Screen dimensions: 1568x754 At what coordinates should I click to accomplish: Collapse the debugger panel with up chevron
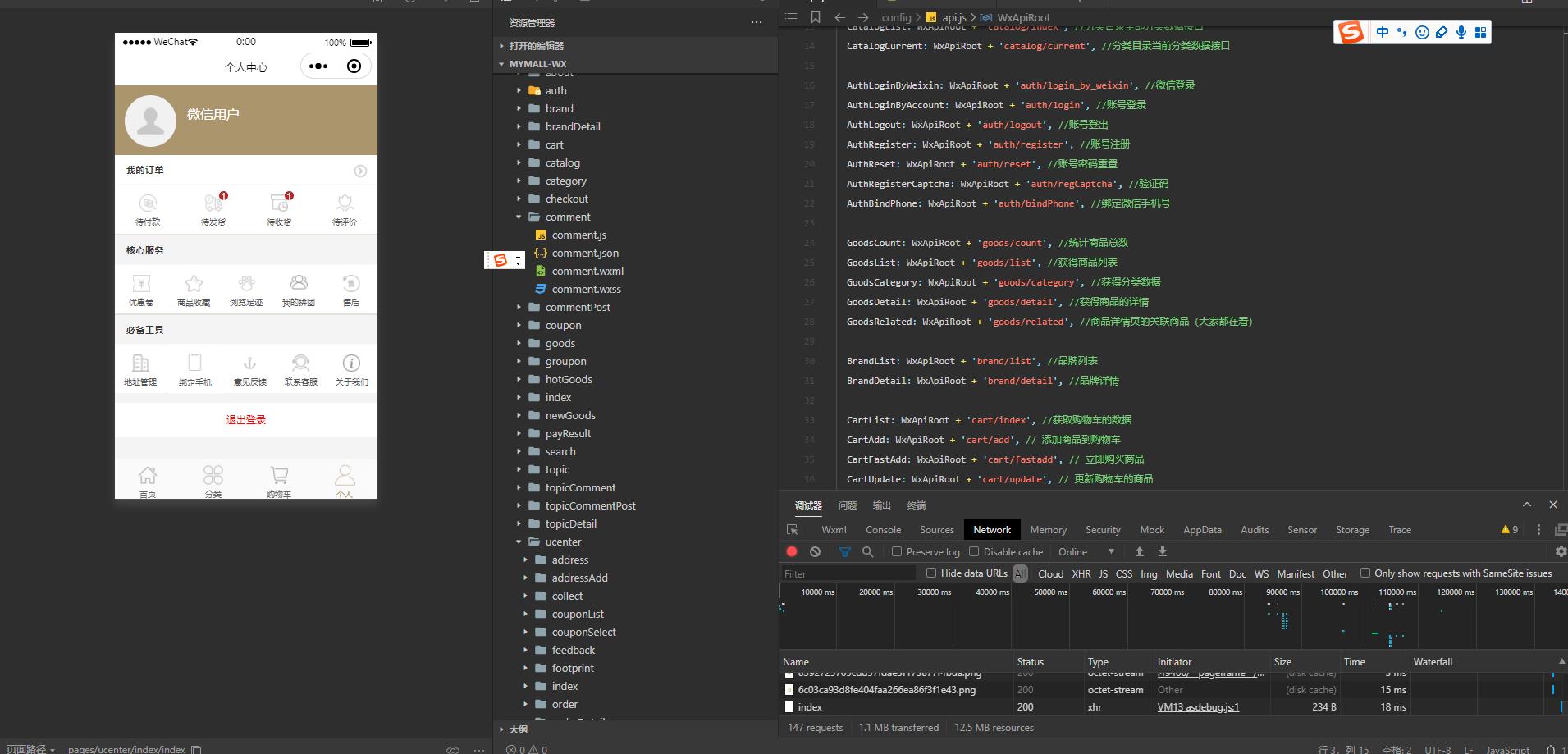pyautogui.click(x=1526, y=505)
